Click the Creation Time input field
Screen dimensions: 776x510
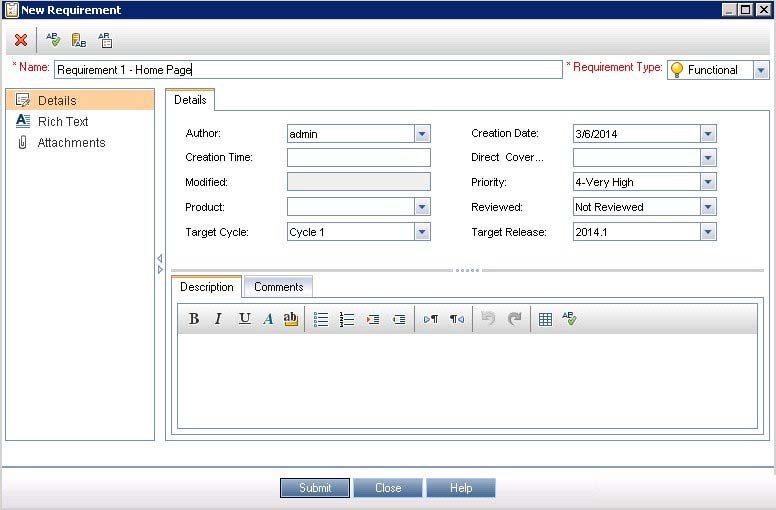359,158
